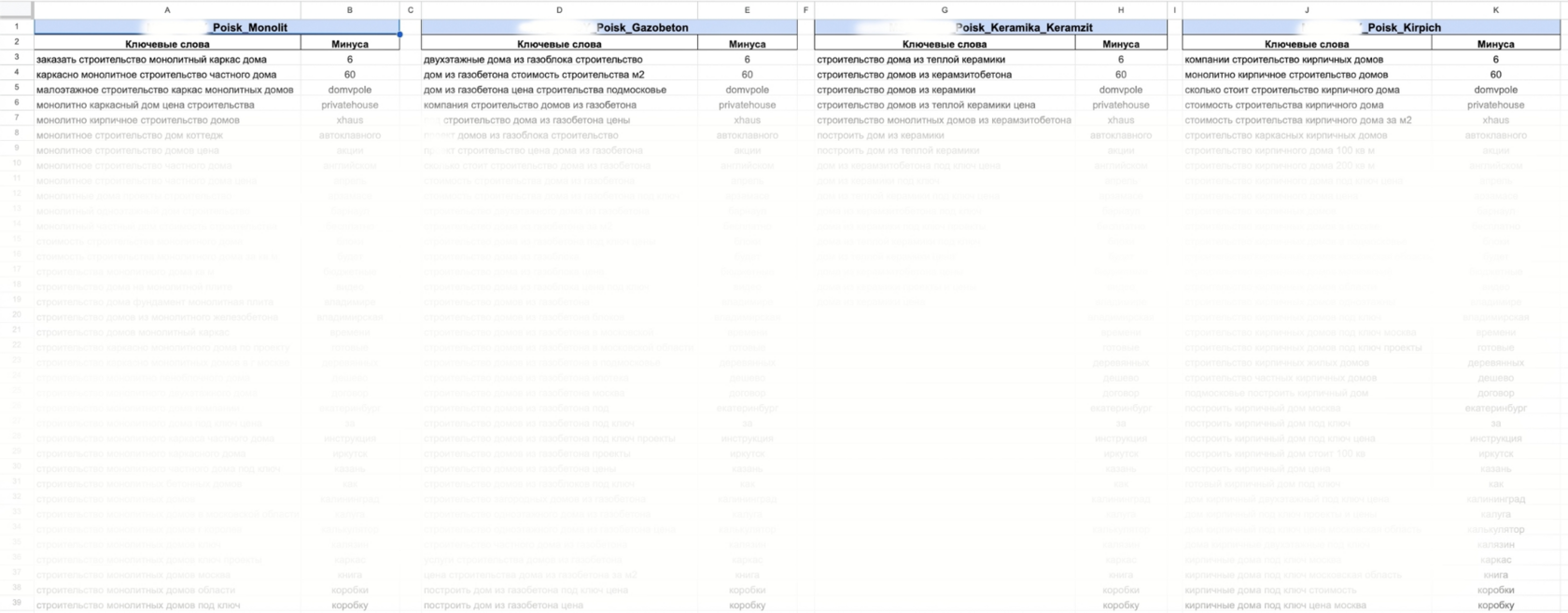Select cell 'дом из газобетона цена строительства подмосковье'
Image resolution: width=1568 pixels, height=613 pixels.
click(559, 90)
